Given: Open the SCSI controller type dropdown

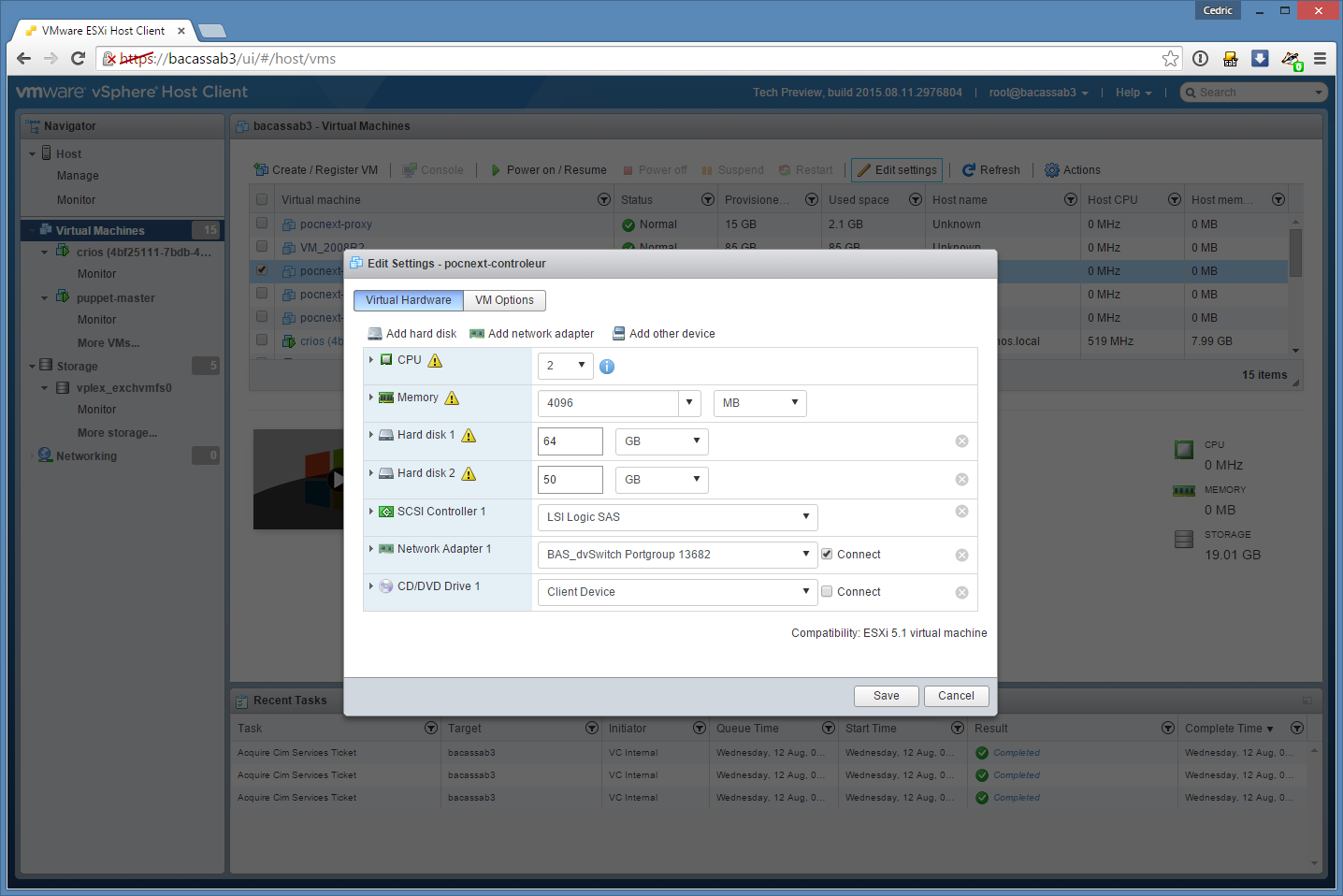Looking at the screenshot, I should click(677, 517).
